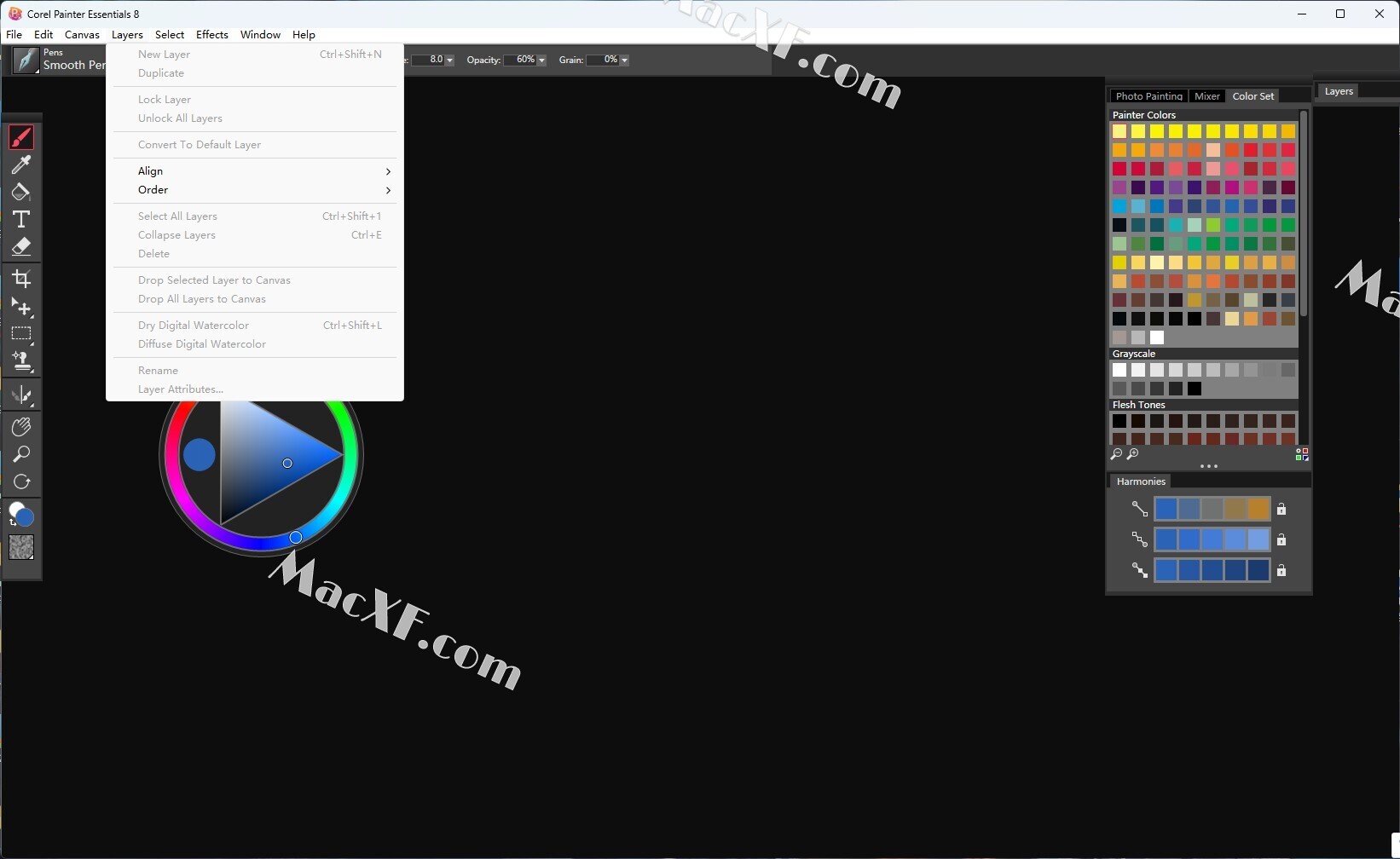Select the Eraser tool
Image resolution: width=1400 pixels, height=859 pixels.
(x=21, y=247)
